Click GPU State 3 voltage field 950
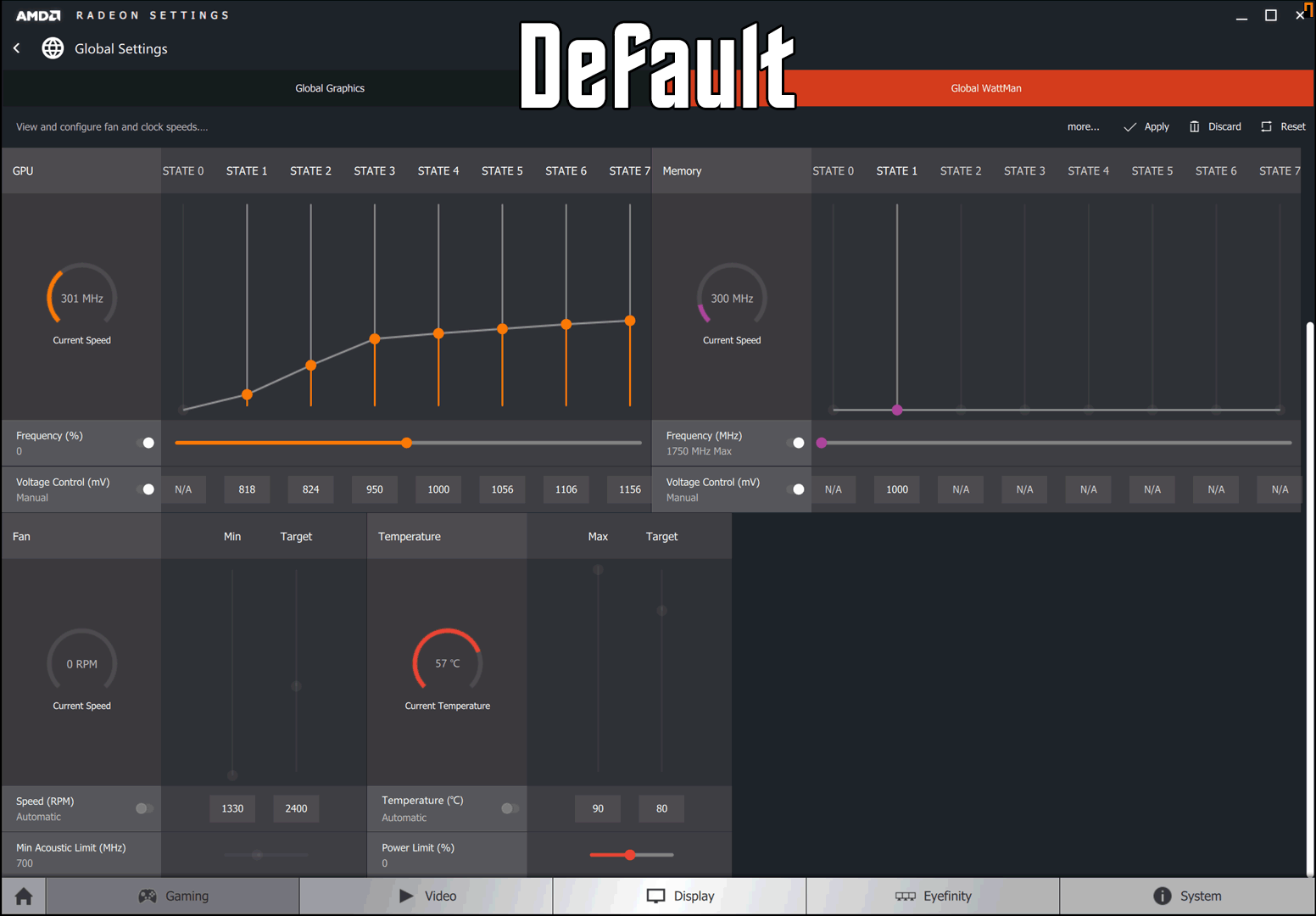Image resolution: width=1316 pixels, height=916 pixels. (x=375, y=489)
